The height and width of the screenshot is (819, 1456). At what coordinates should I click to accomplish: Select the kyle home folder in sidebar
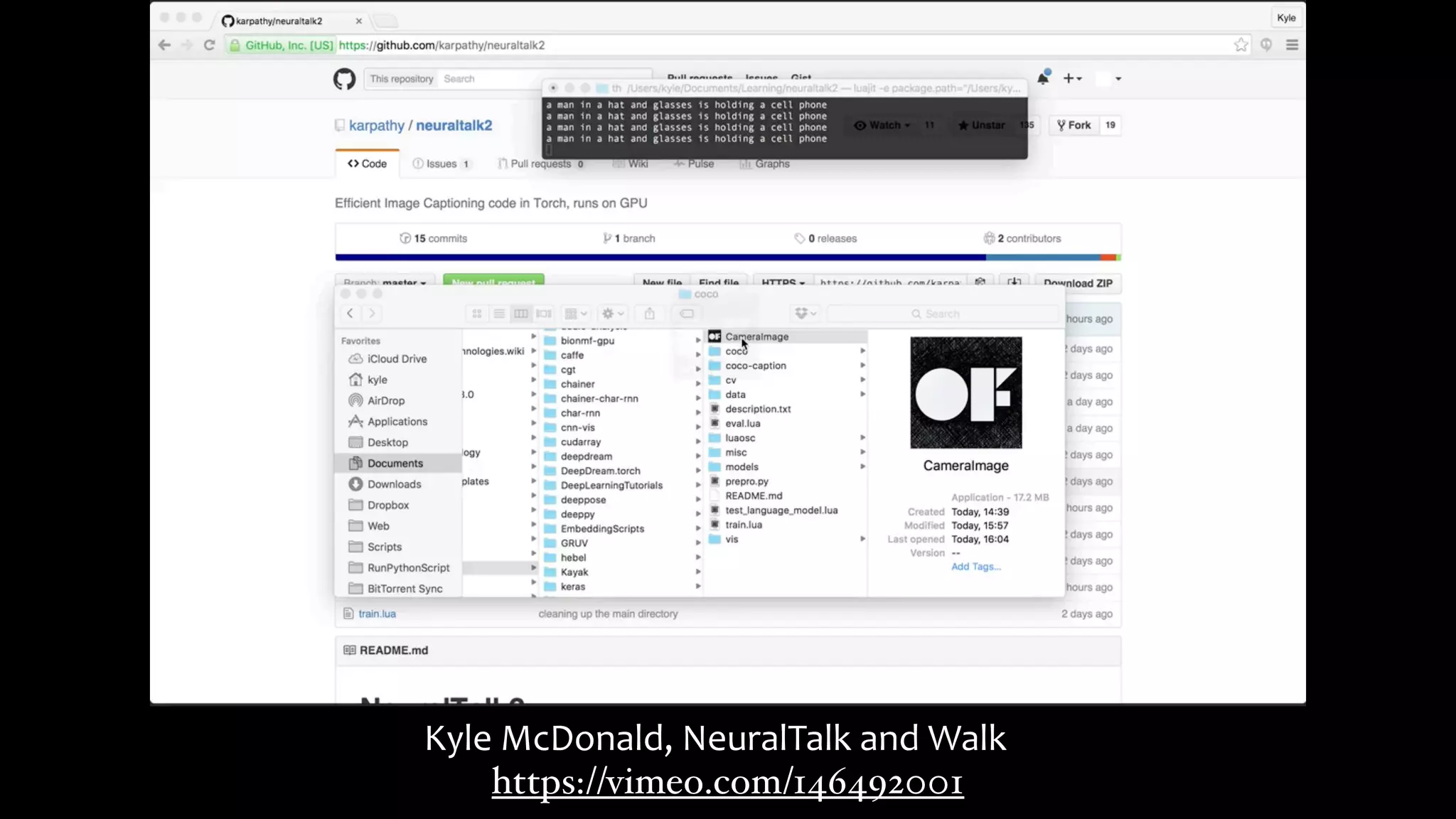coord(378,380)
